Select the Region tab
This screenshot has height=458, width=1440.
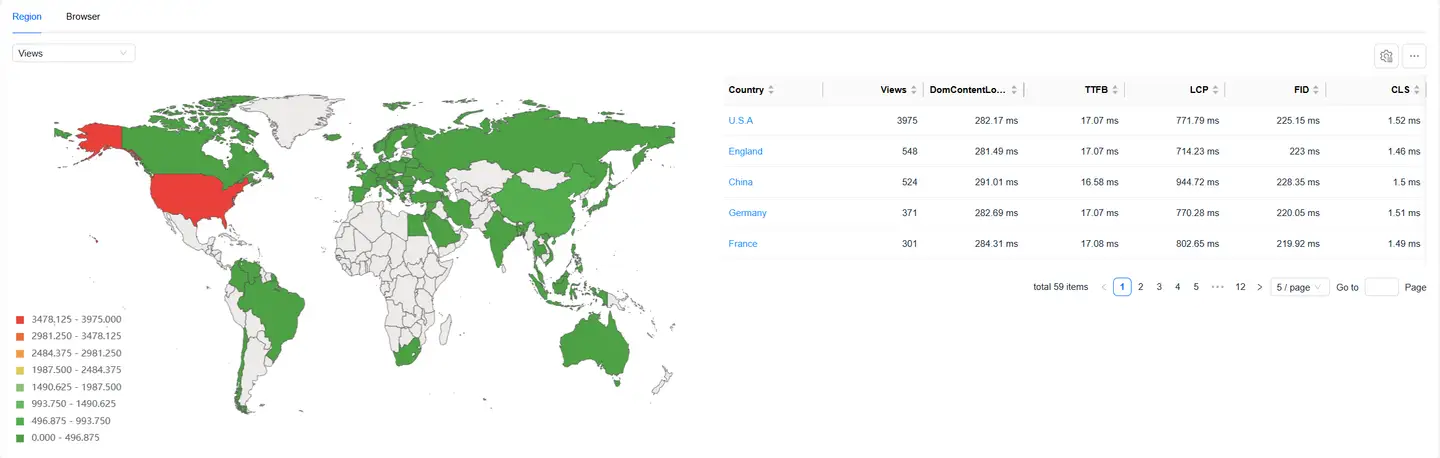coord(27,17)
